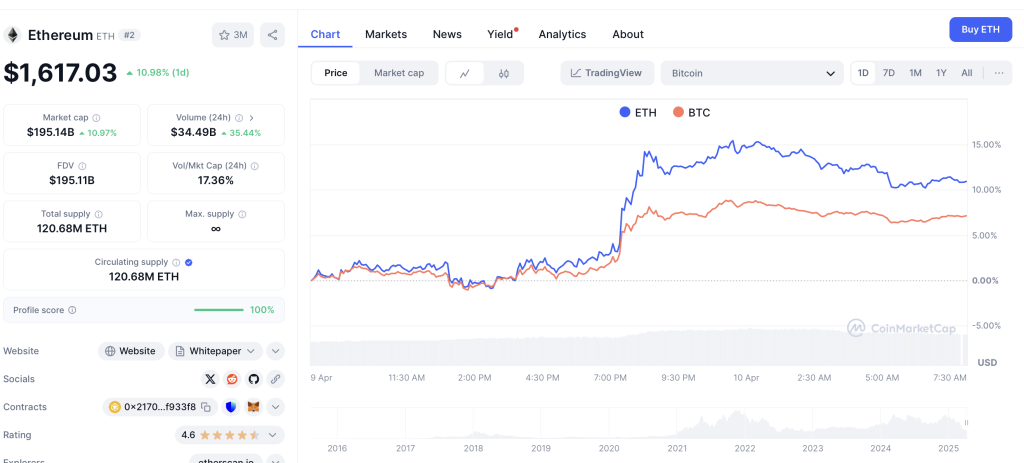1024x463 pixels.
Task: Expand the Rating 4.6 dropdown
Action: coord(230,435)
